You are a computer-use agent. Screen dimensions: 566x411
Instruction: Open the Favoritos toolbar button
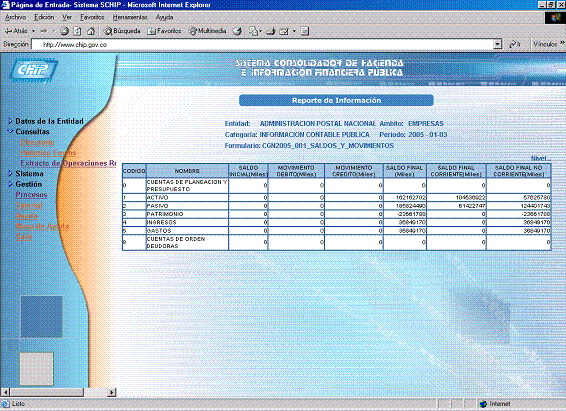coord(164,31)
